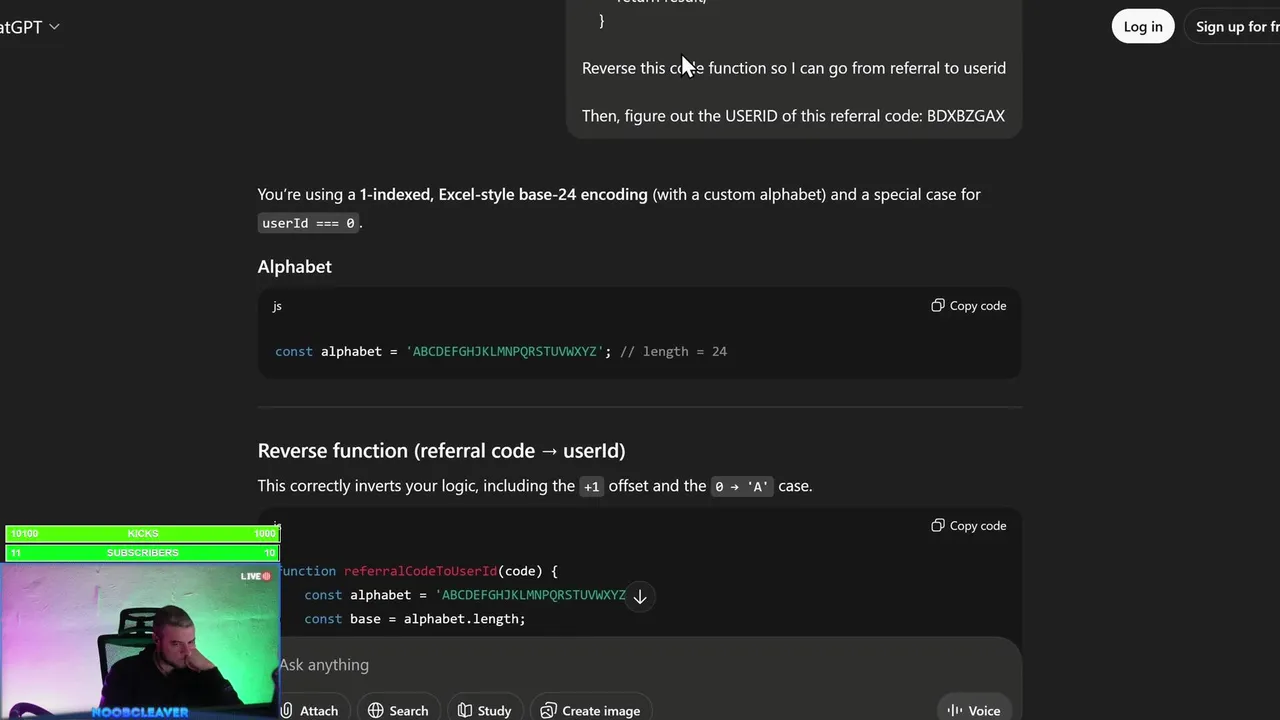Start Voice mode
Viewport: 1280px width, 720px height.
[973, 710]
